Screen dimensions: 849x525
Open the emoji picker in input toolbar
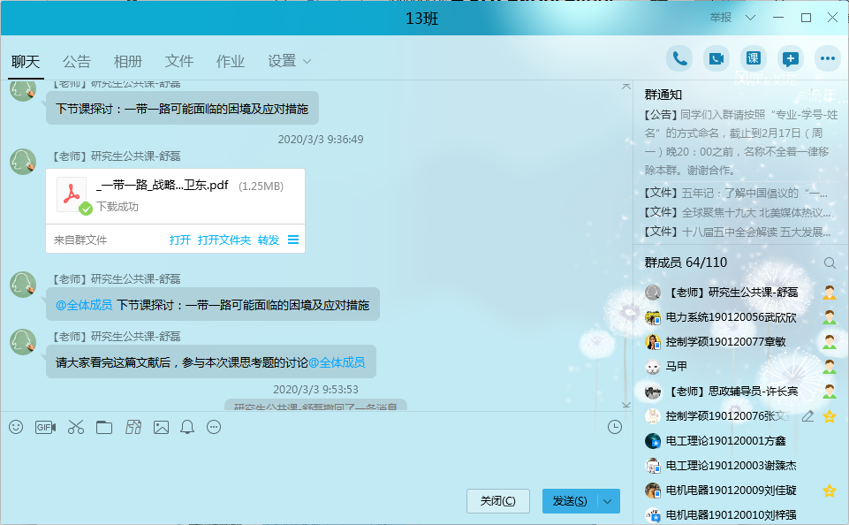16,427
